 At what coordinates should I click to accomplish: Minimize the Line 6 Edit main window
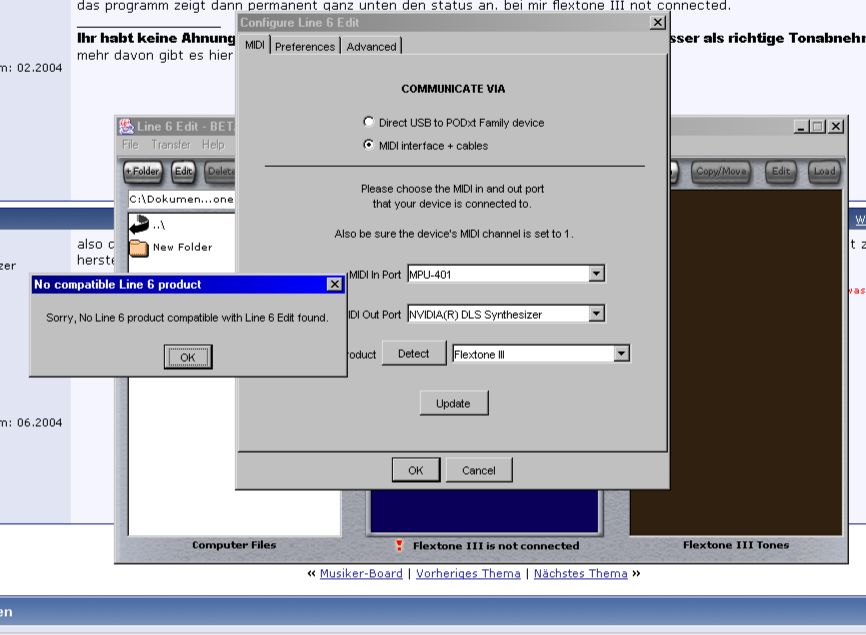click(802, 126)
